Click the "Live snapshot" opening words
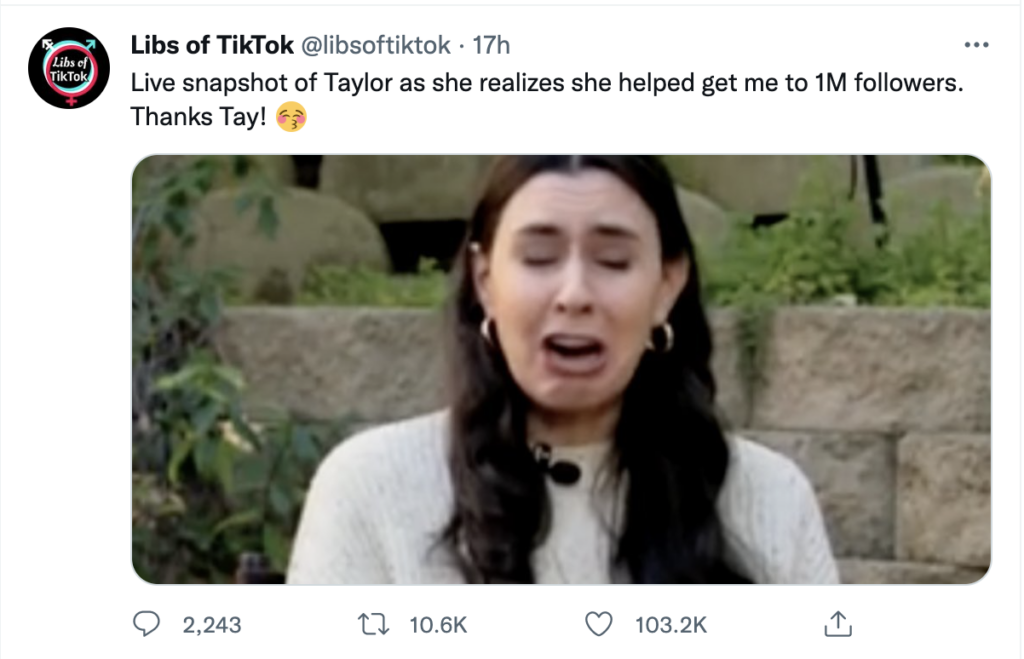Screen dimensions: 1024x659 195,83
